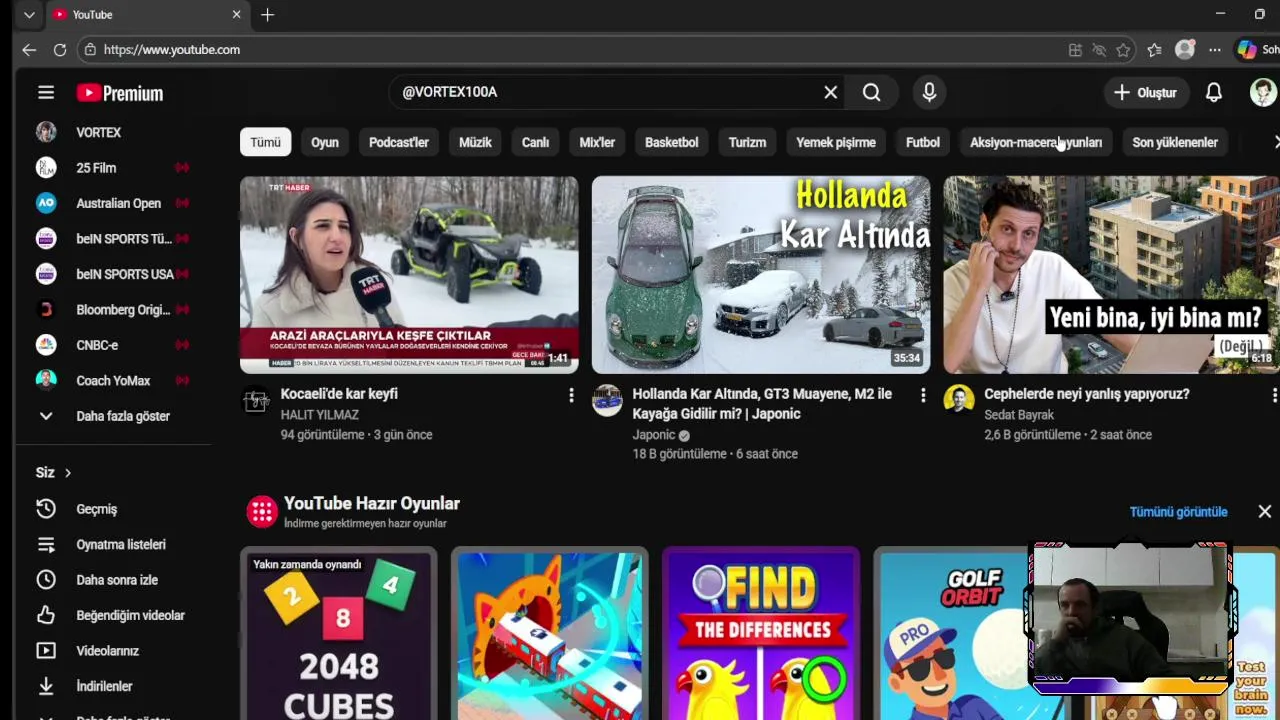Click Japonic channel avatar
The image size is (1280, 720).
pyautogui.click(x=607, y=400)
